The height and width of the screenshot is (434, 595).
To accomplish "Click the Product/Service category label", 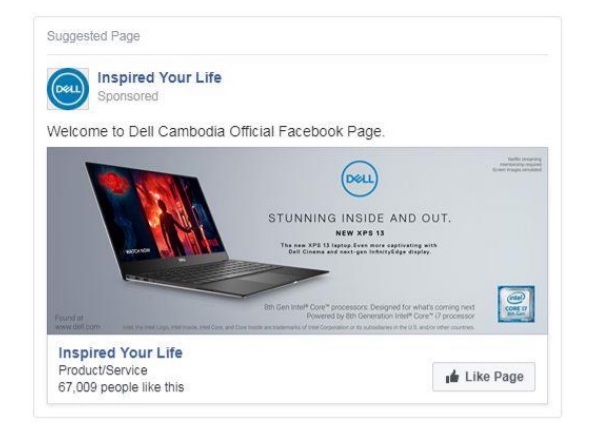I will pos(103,370).
